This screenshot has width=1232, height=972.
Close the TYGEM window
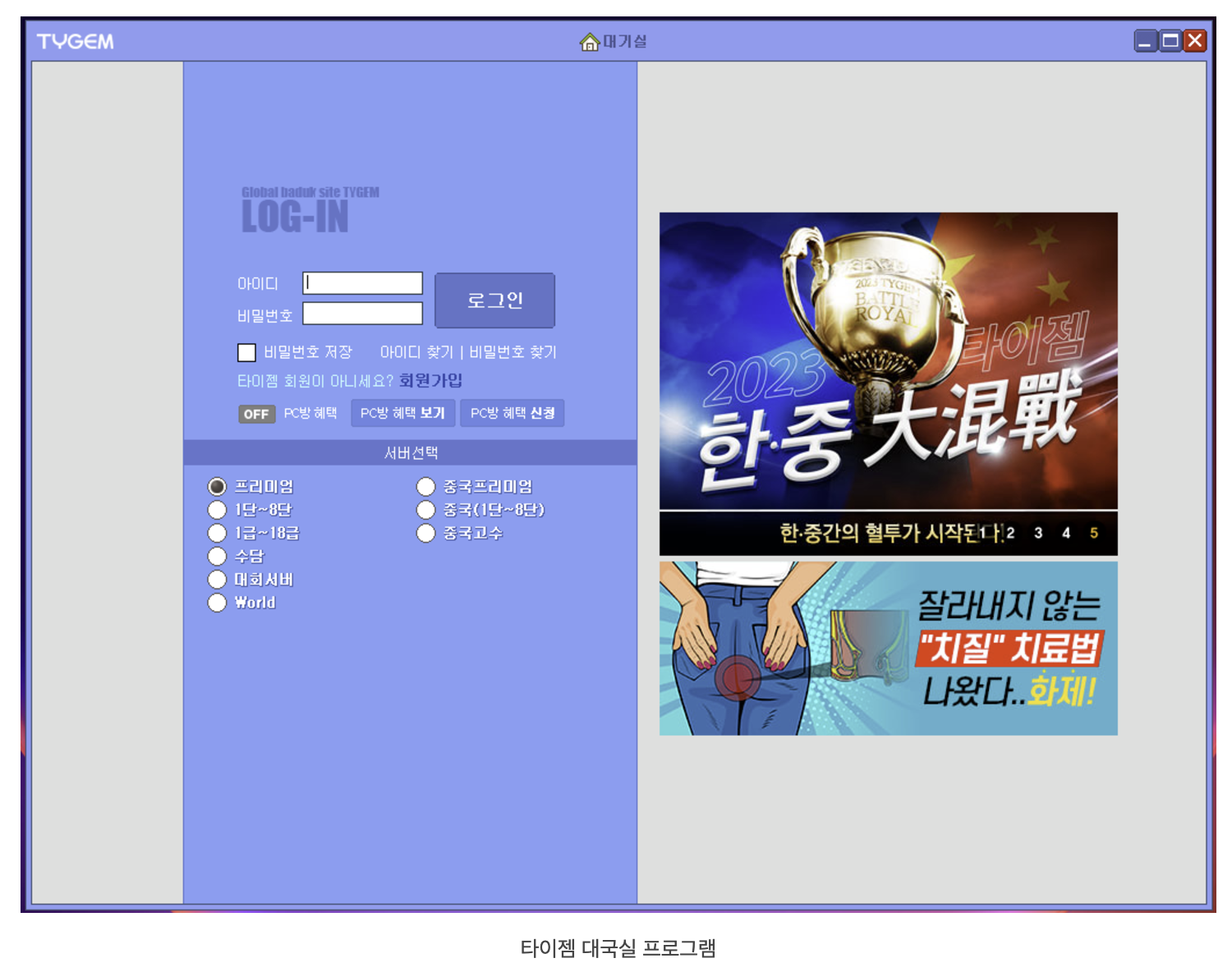(1195, 41)
